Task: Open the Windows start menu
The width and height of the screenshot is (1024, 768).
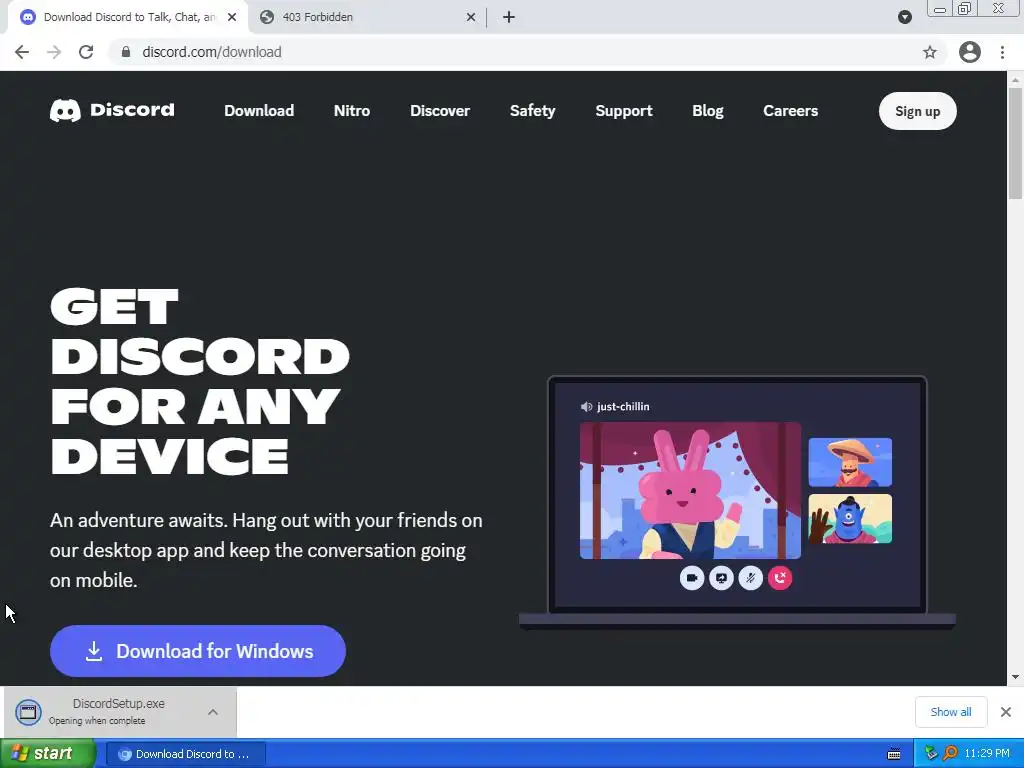Action: (48, 754)
